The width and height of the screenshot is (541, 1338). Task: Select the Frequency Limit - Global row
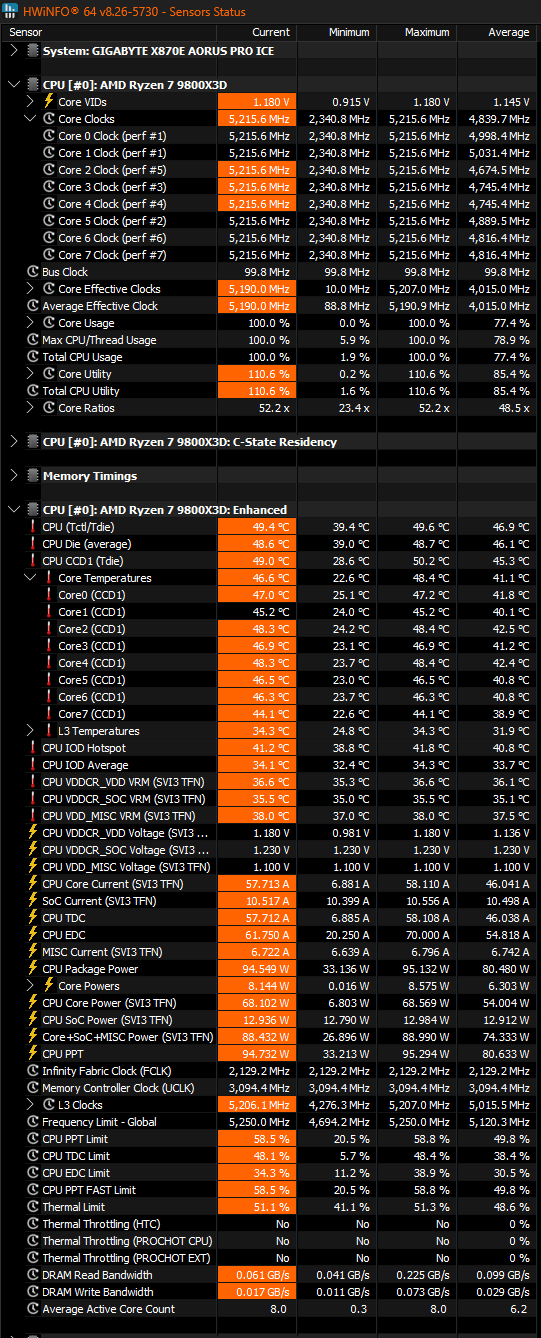point(270,1122)
